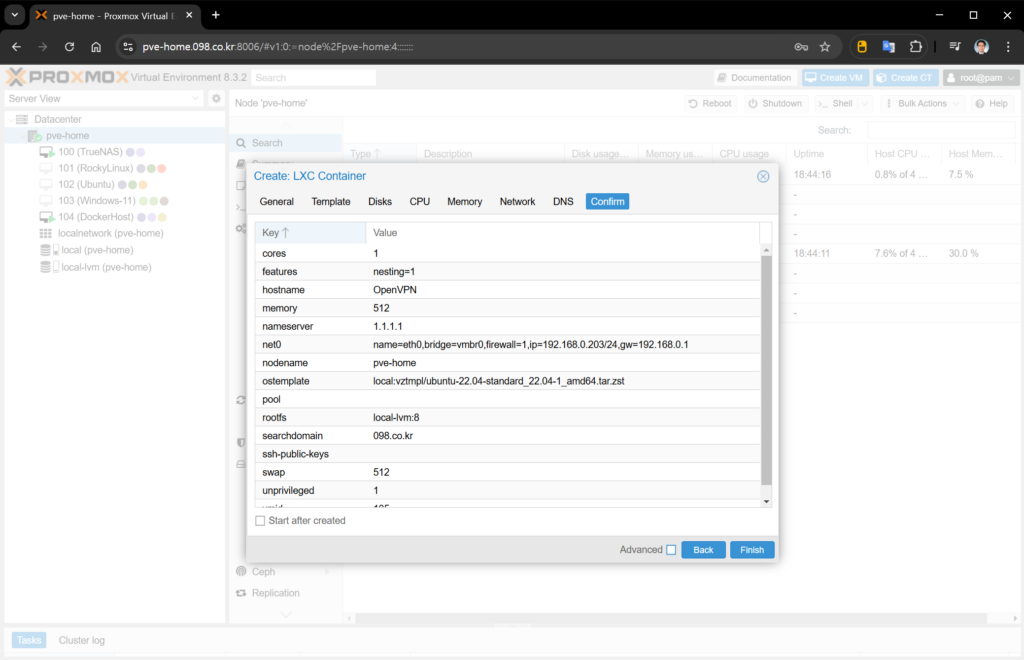This screenshot has height=660, width=1024.
Task: Click the confirm list vertical scrollbar
Action: [x=767, y=370]
